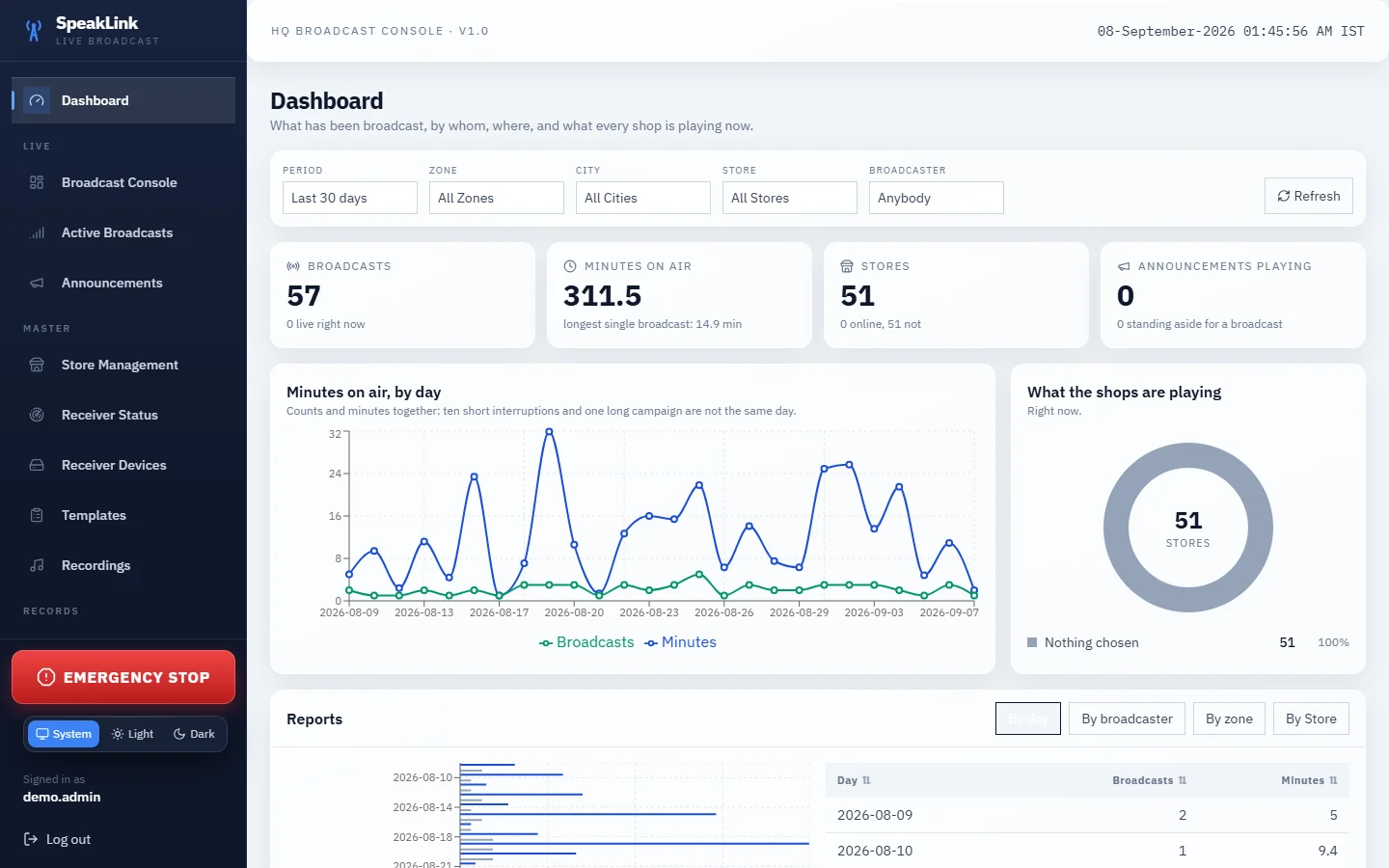Open Store Management page
The height and width of the screenshot is (868, 1389).
point(123,365)
